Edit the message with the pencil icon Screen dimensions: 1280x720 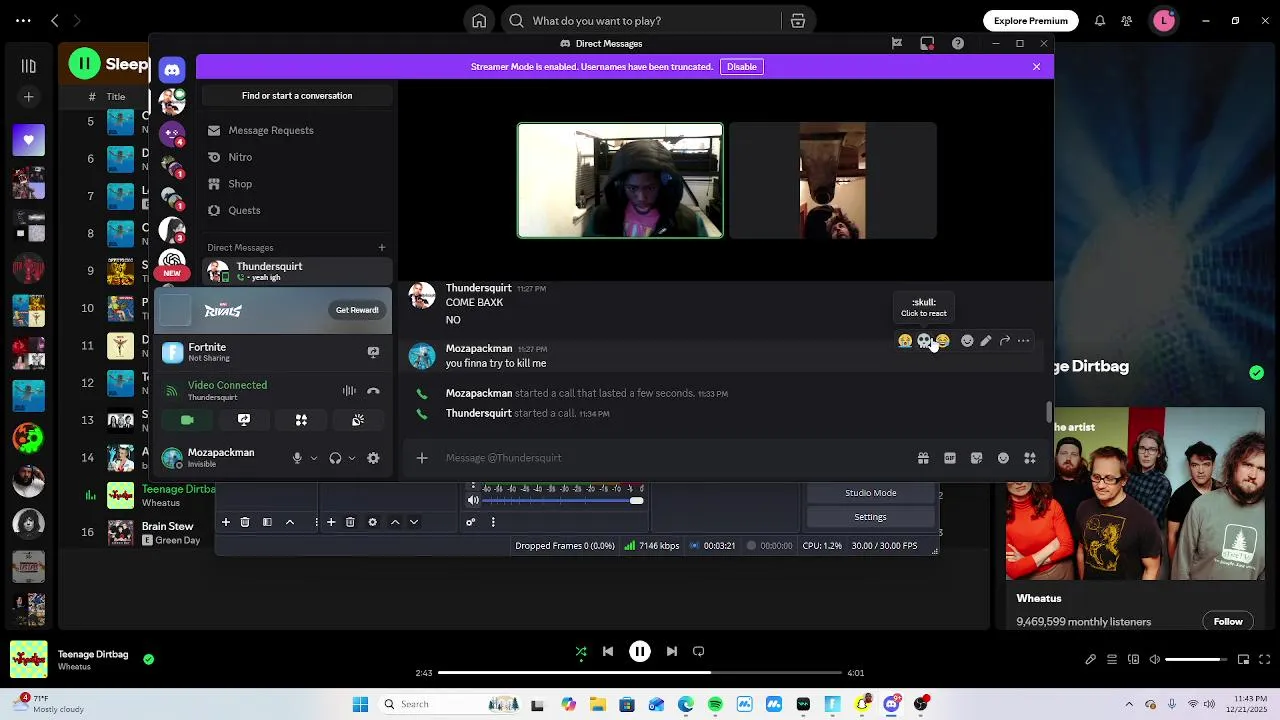coord(986,341)
